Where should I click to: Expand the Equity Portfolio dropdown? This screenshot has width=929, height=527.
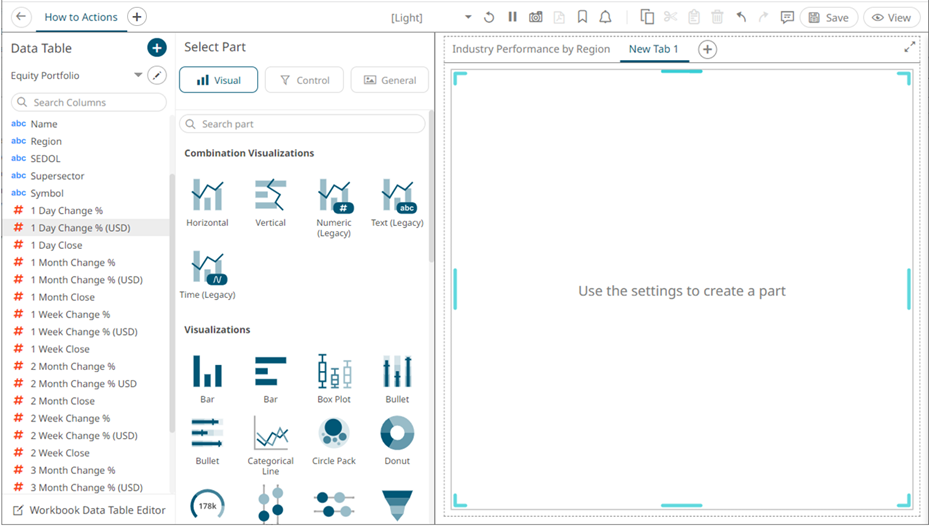pos(138,76)
